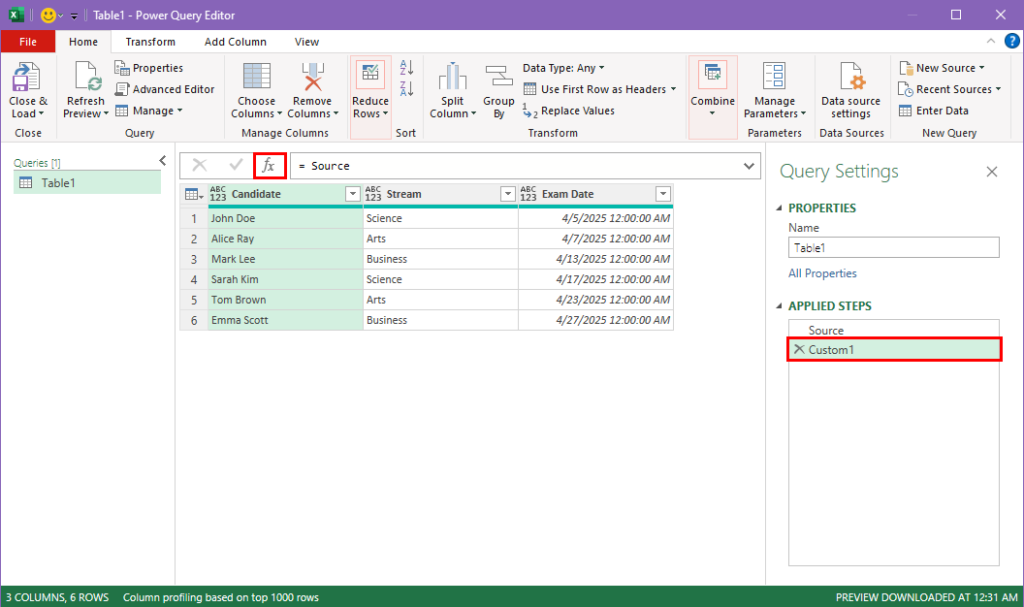1024x607 pixels.
Task: Click the Stream column data type icon
Action: coord(373,193)
